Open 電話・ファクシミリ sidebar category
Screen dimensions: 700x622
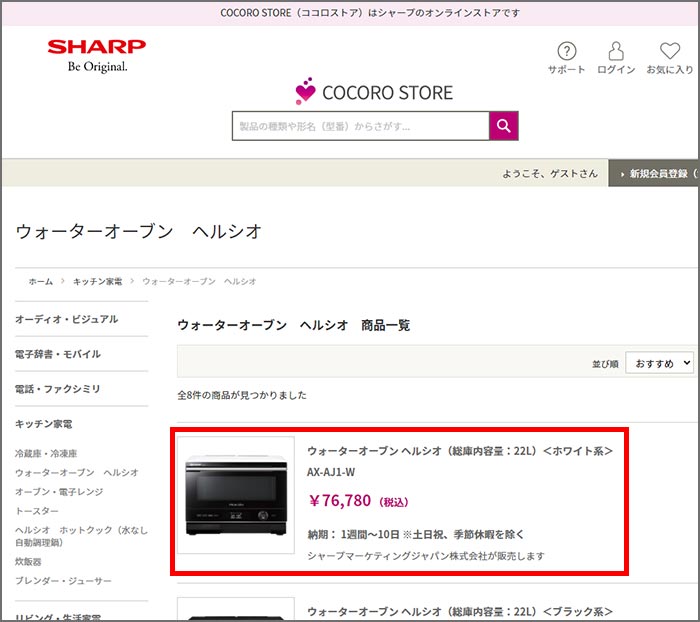click(57, 389)
